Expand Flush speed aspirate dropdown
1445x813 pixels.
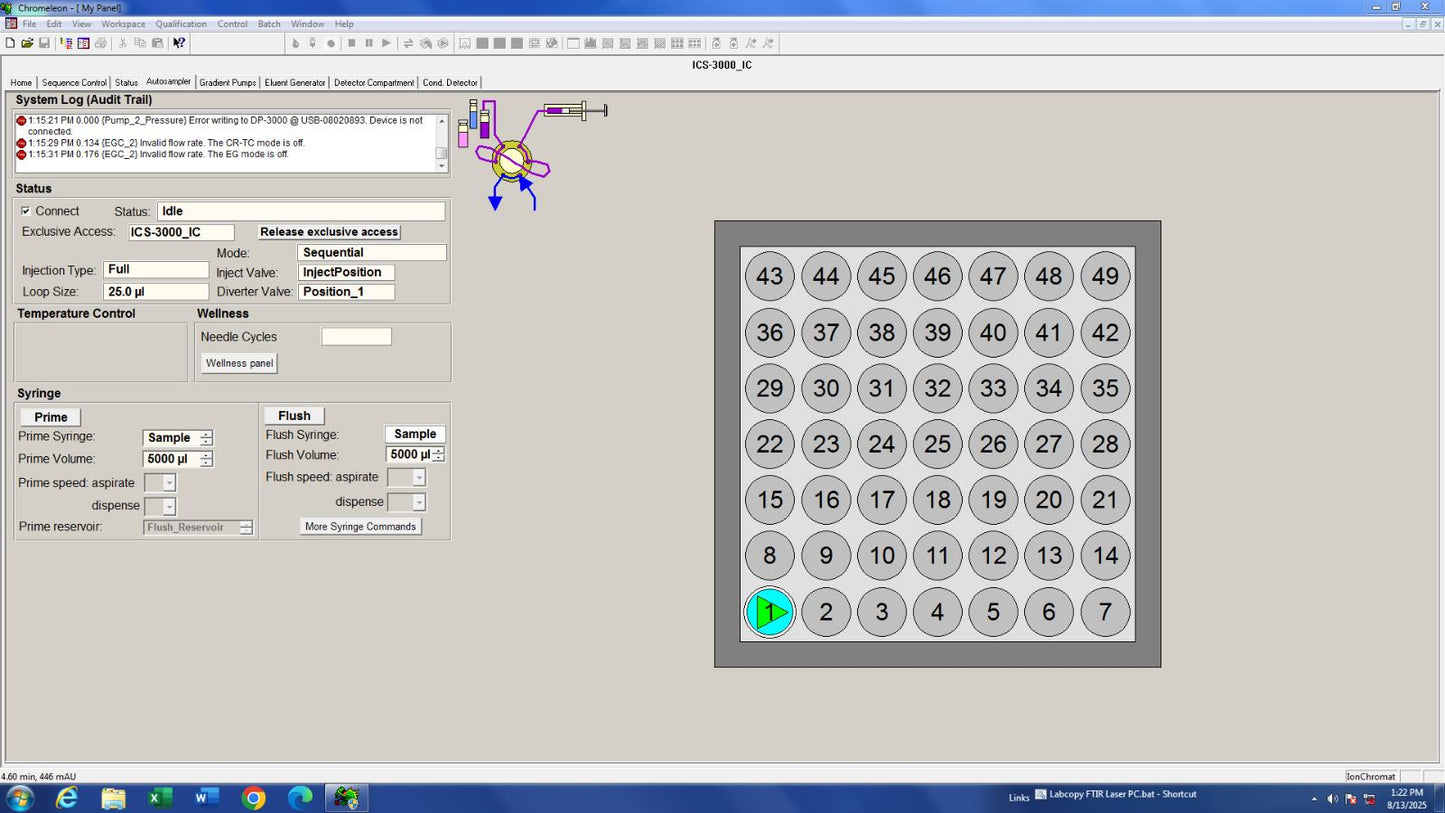pos(419,478)
